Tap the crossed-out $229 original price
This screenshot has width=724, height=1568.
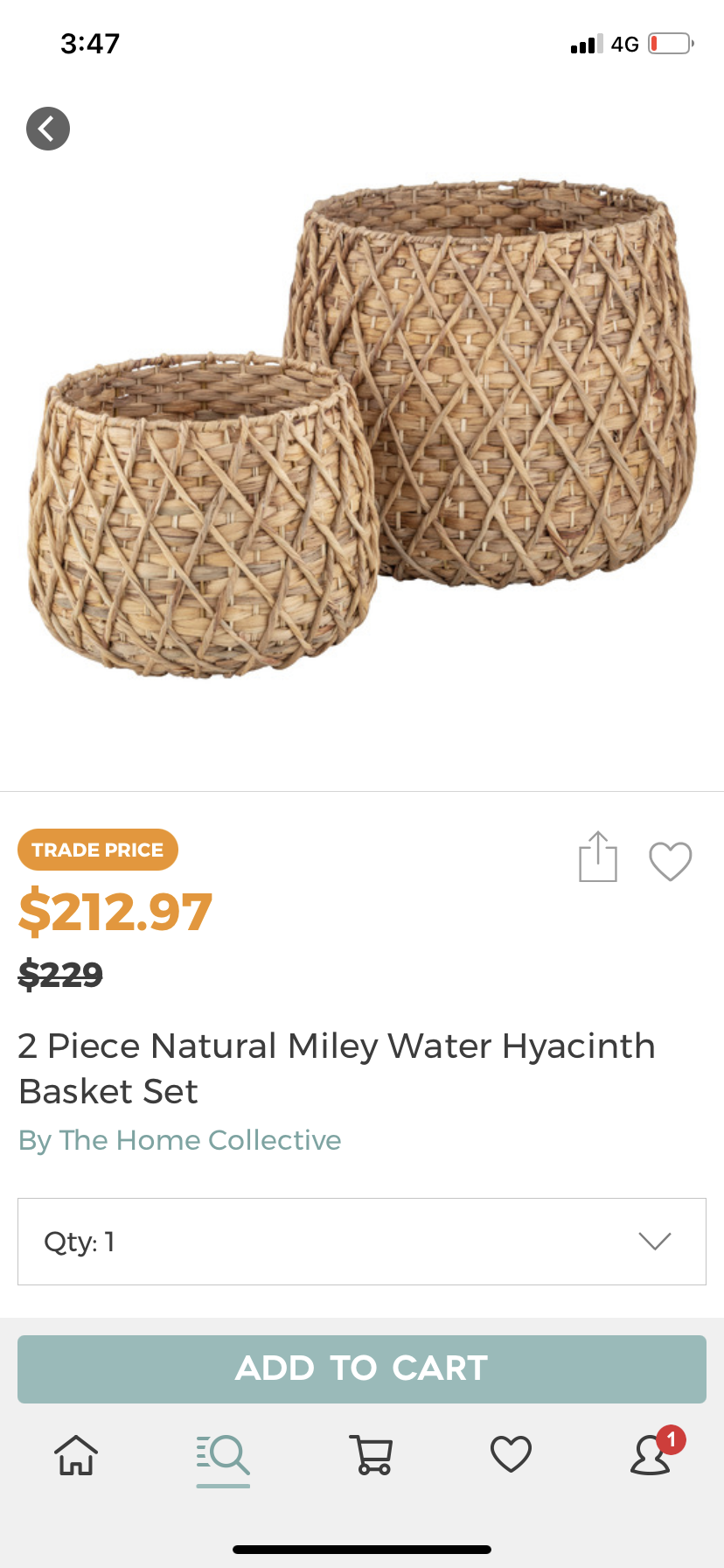(61, 974)
